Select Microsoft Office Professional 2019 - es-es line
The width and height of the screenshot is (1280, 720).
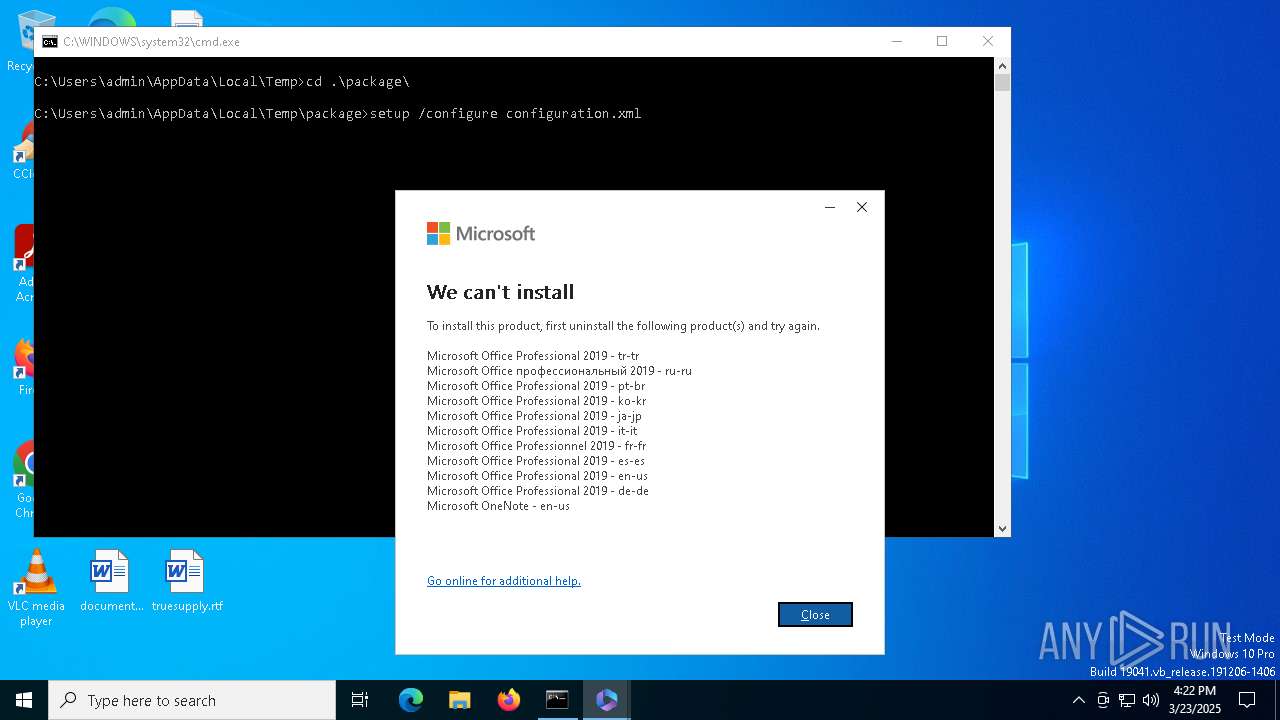pyautogui.click(x=536, y=461)
